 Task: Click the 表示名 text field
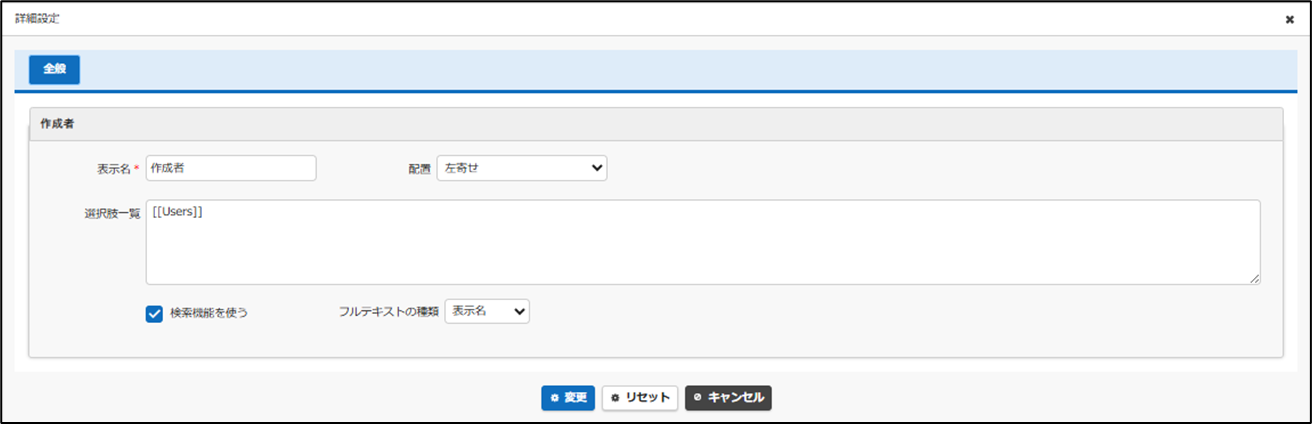231,169
